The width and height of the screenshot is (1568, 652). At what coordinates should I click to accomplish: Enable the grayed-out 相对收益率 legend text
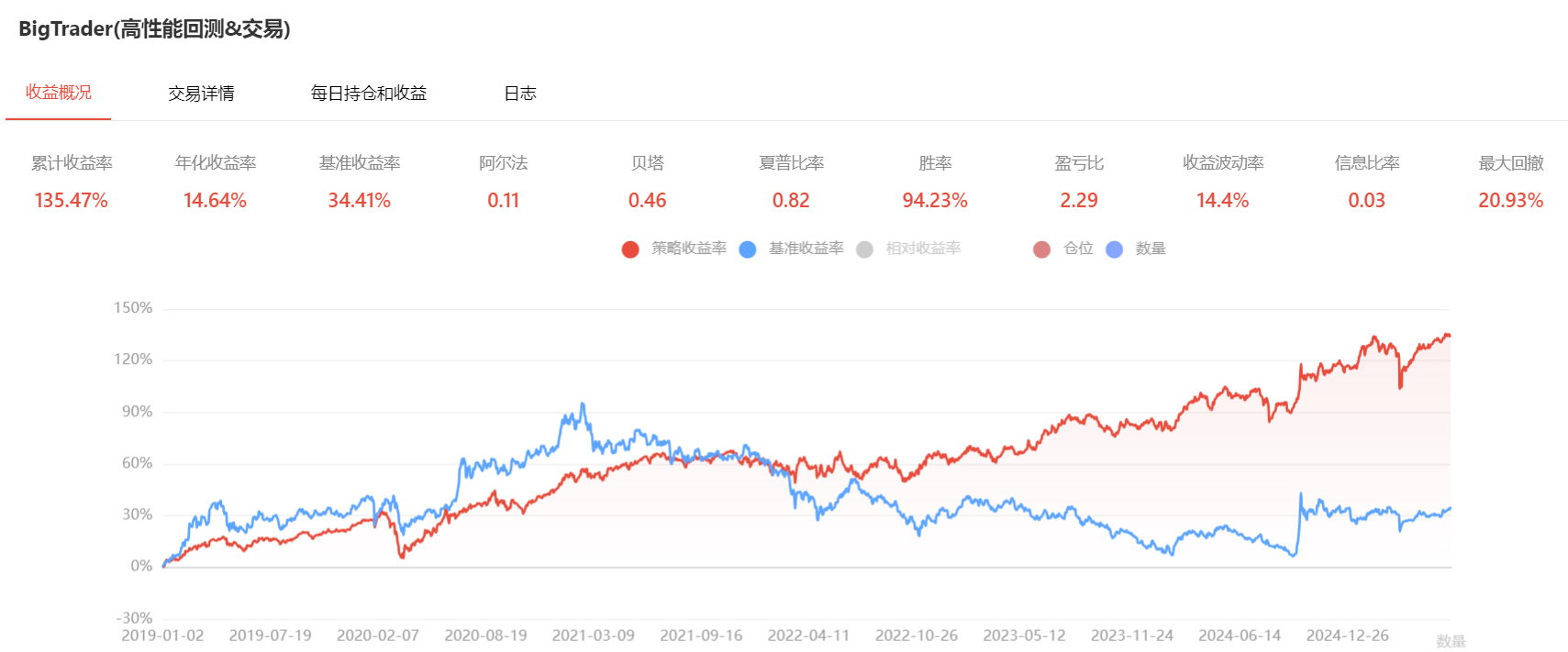tap(923, 249)
